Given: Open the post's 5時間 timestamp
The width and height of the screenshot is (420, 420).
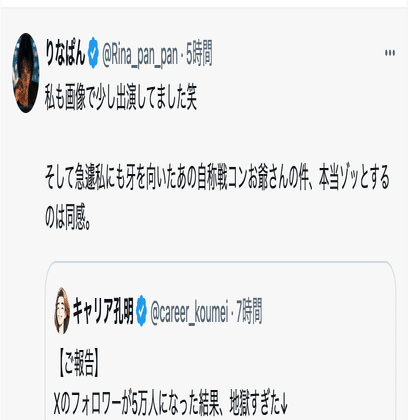Looking at the screenshot, I should 199,54.
